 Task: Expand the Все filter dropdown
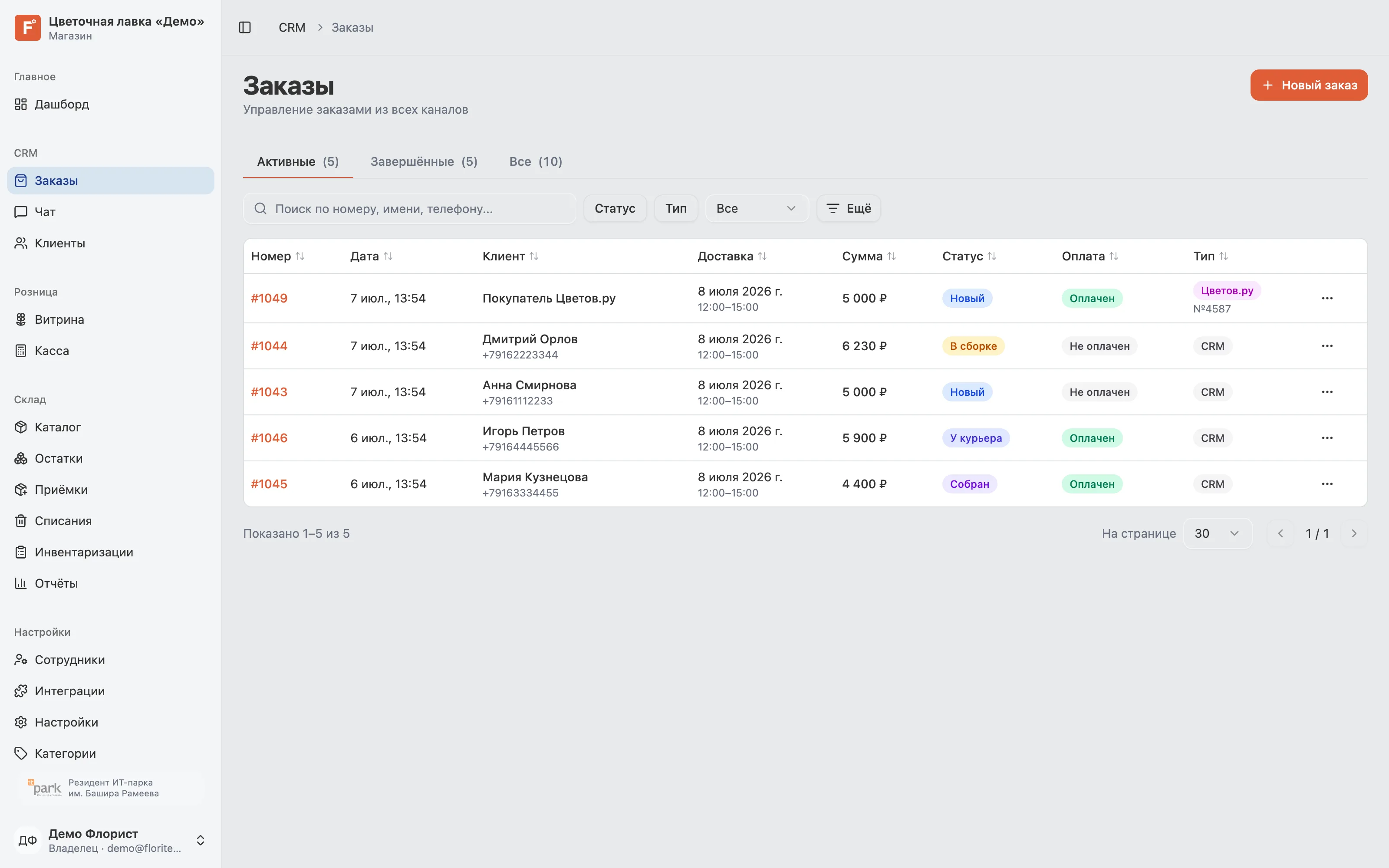(757, 208)
